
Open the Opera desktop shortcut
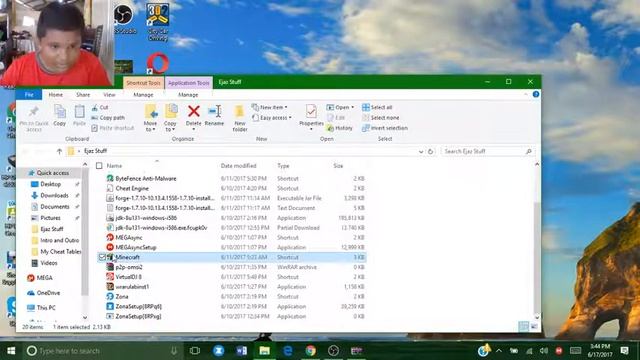158,63
